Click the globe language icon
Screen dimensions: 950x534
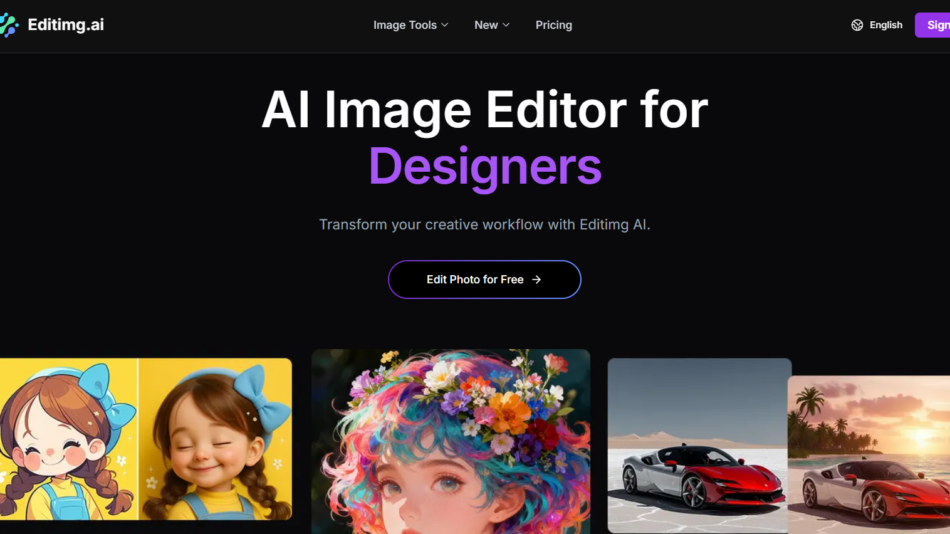857,25
